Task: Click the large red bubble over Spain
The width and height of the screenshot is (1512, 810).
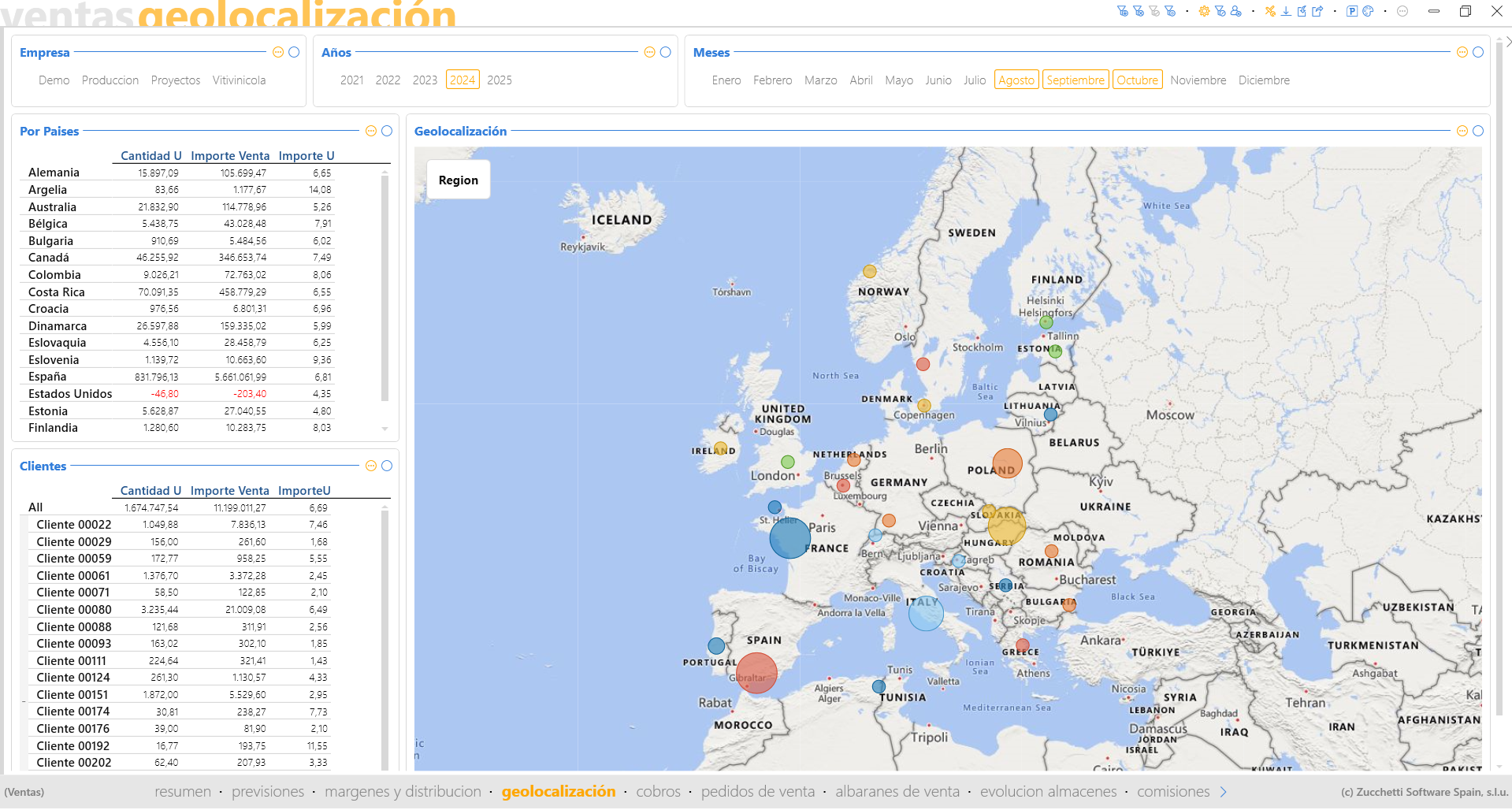Action: click(756, 673)
